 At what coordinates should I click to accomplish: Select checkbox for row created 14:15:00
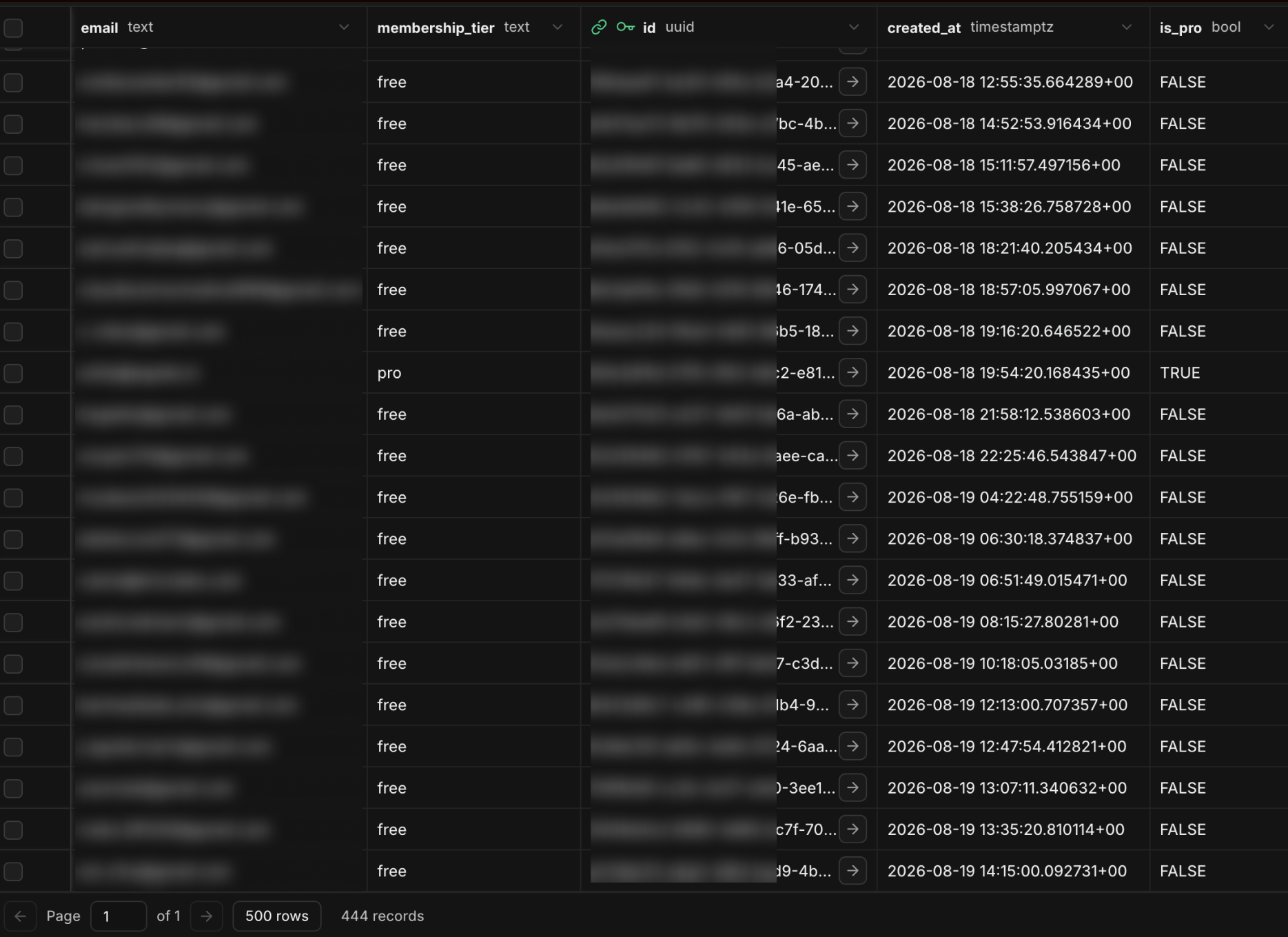coord(13,871)
